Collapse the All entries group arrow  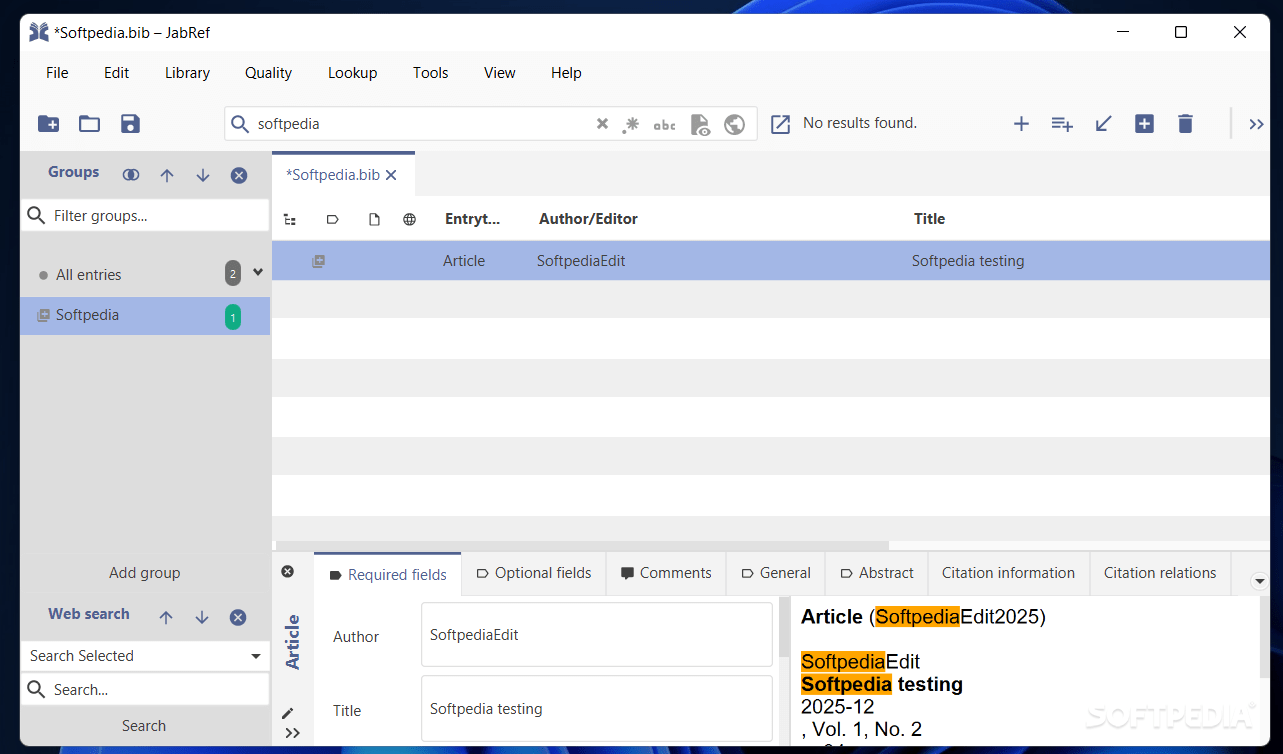258,272
